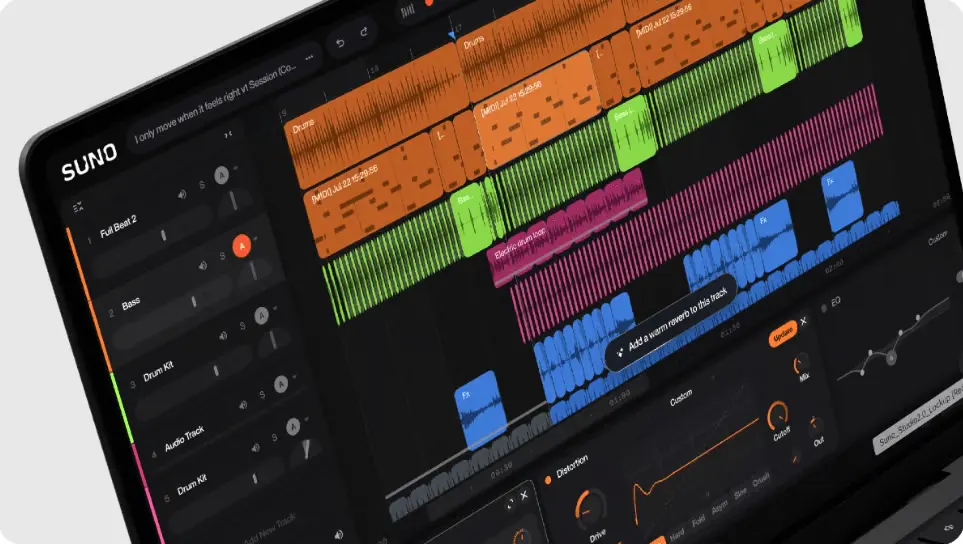Click sparkle icon in the reverb prompt bubble

[x=620, y=353]
